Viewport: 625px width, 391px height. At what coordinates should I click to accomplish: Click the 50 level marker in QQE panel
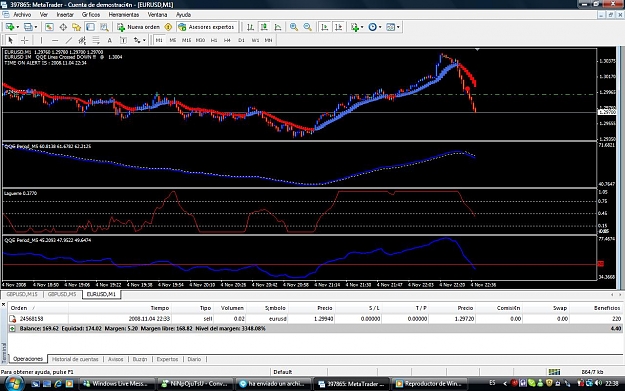pos(600,264)
